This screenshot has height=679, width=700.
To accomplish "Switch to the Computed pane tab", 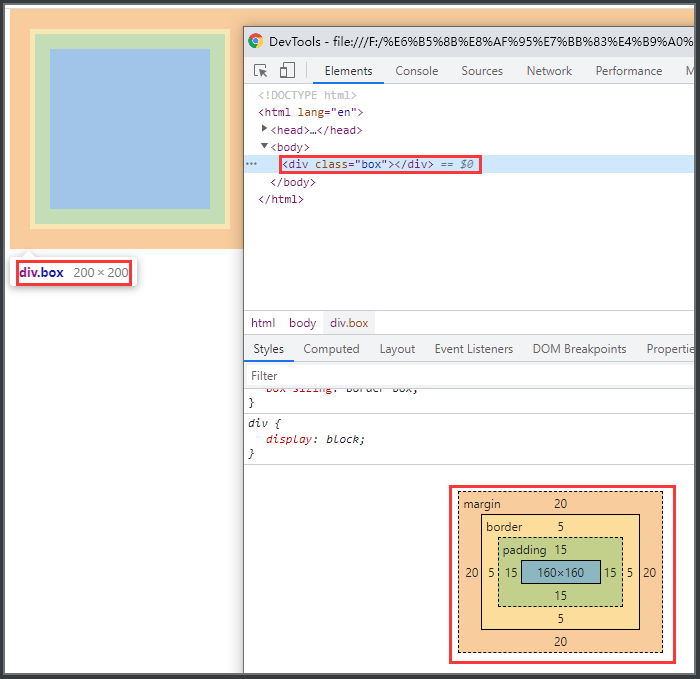I will (x=331, y=349).
